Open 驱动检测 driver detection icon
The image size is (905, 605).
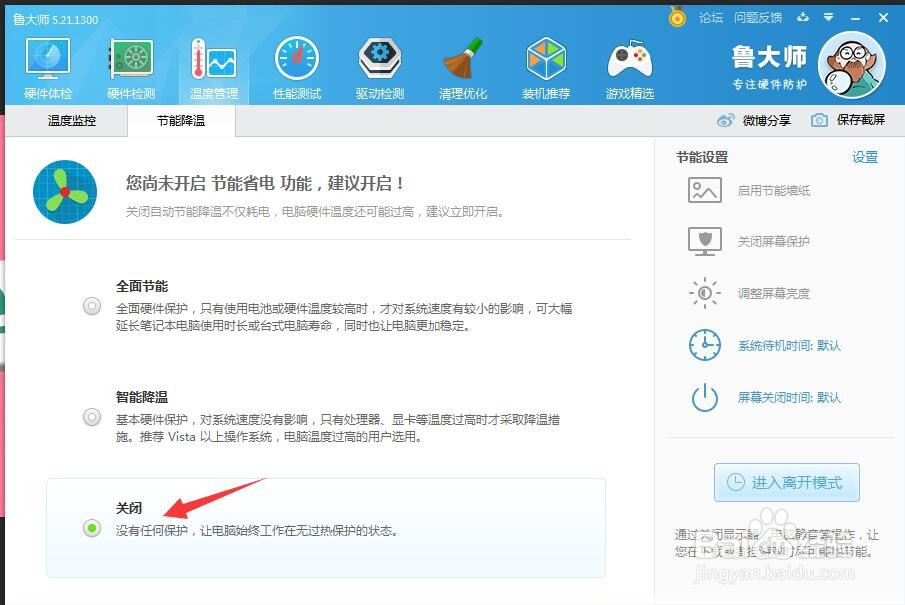(380, 58)
